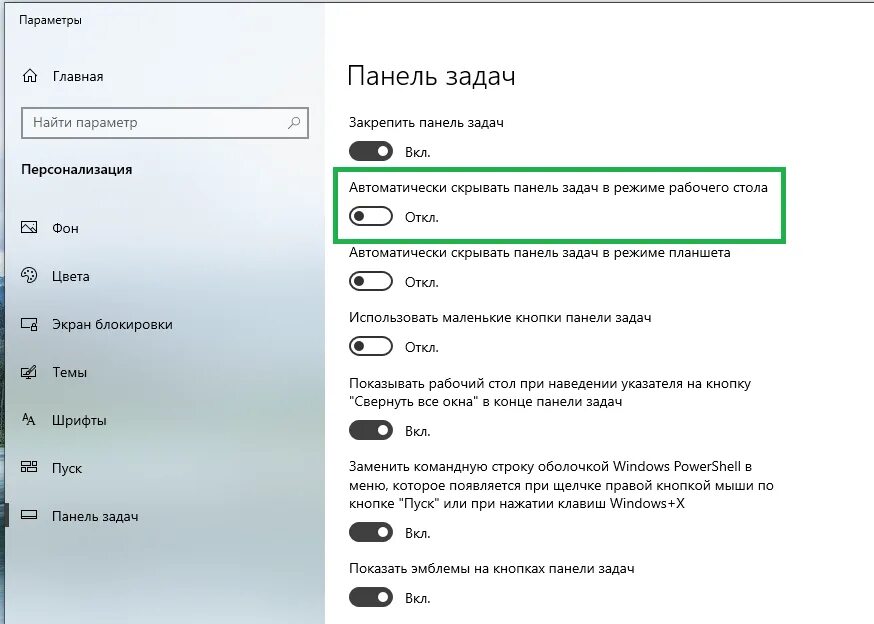Click the Темы themes icon
This screenshot has height=624, width=874.
pos(29,372)
